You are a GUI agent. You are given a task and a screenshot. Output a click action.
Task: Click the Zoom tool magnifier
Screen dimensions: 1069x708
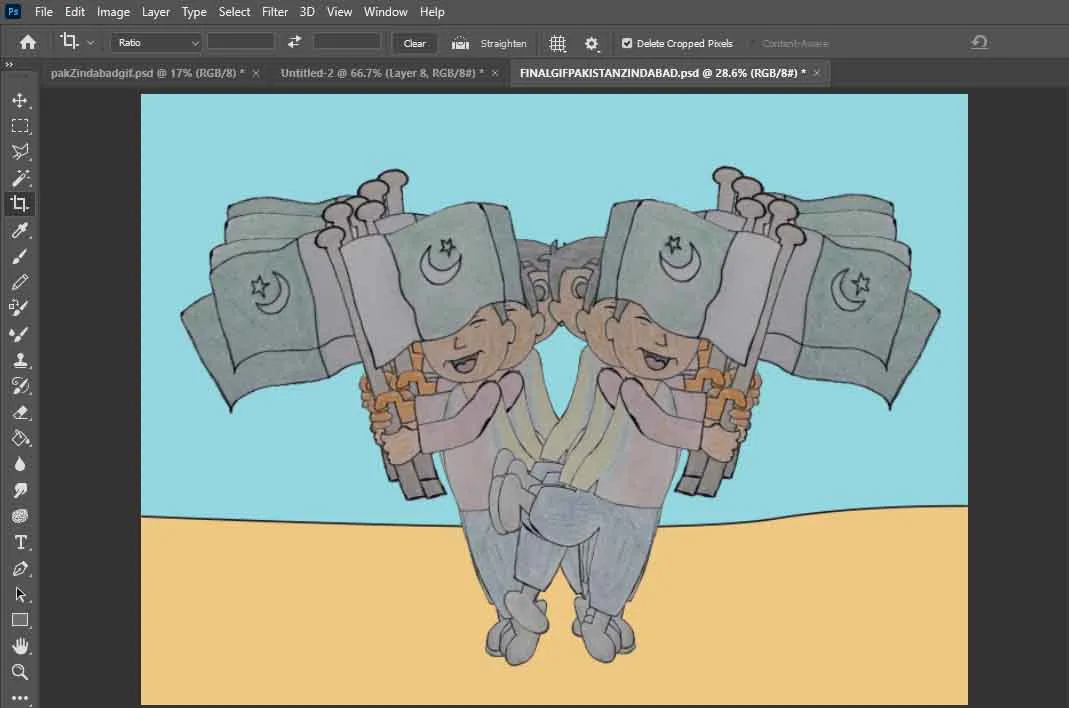[x=20, y=672]
